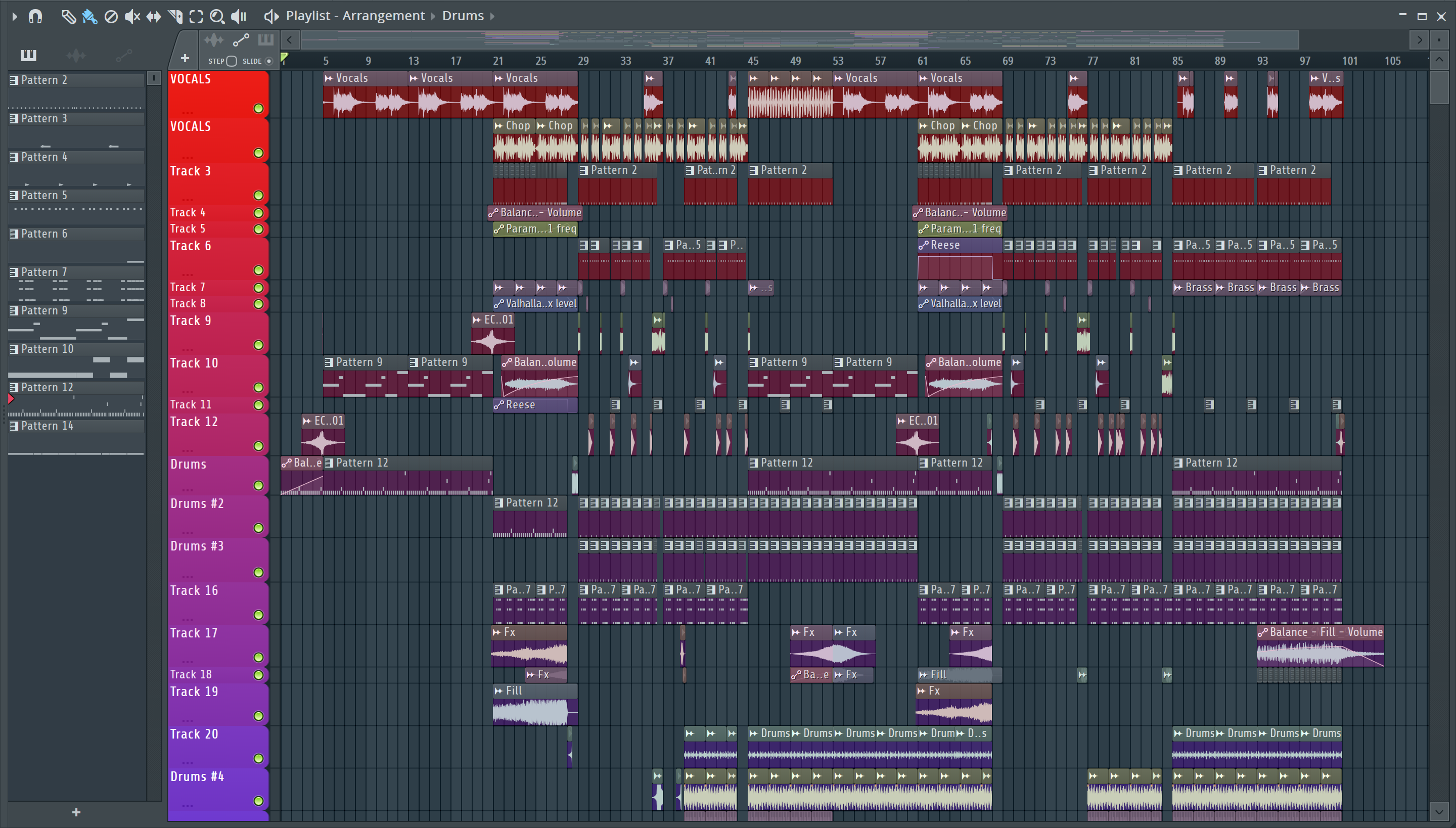Image resolution: width=1456 pixels, height=828 pixels.
Task: Select the Mute tool speaker icon
Action: click(132, 17)
